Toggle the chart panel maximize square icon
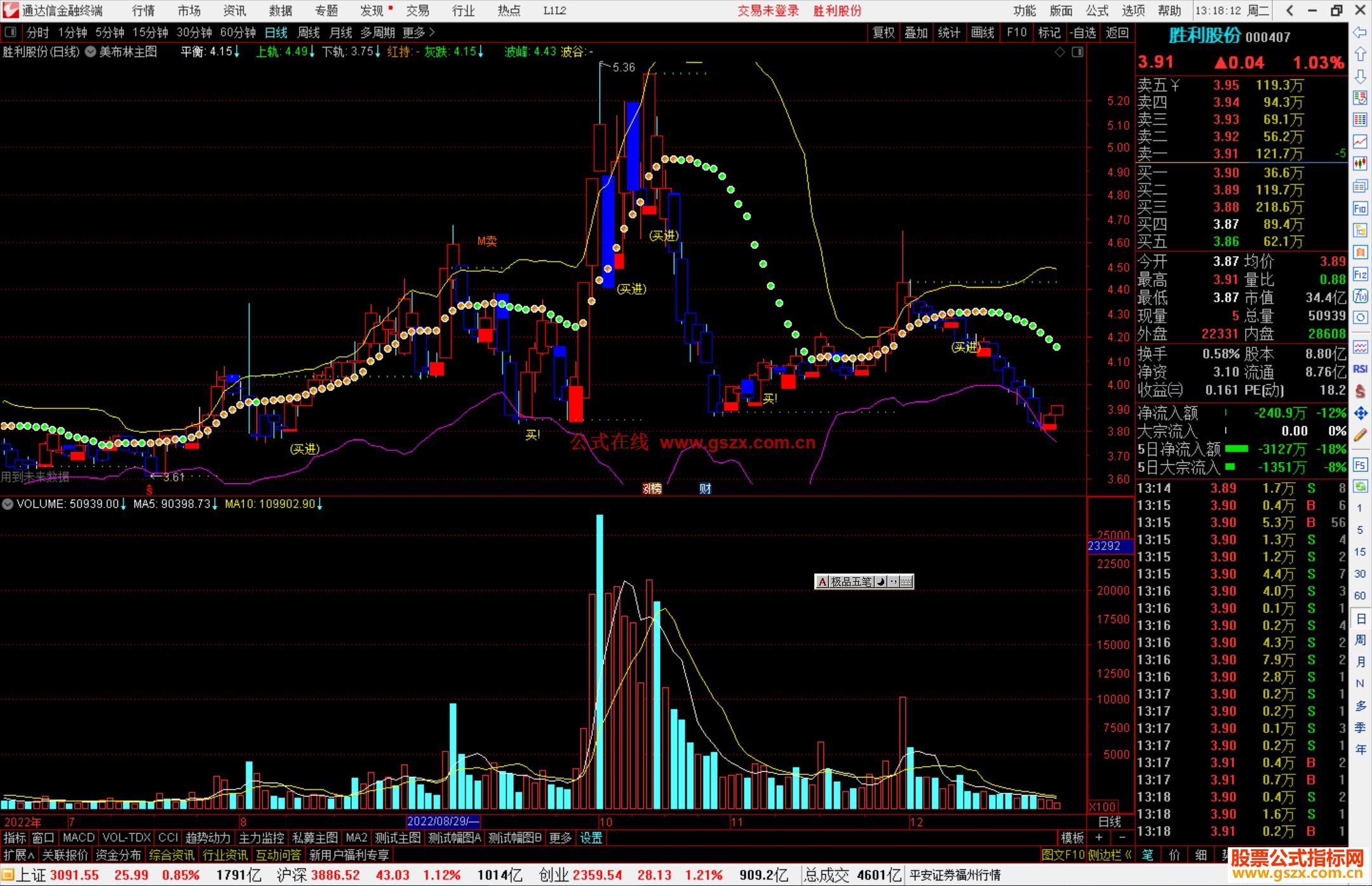Image resolution: width=1372 pixels, height=886 pixels. click(x=1077, y=52)
